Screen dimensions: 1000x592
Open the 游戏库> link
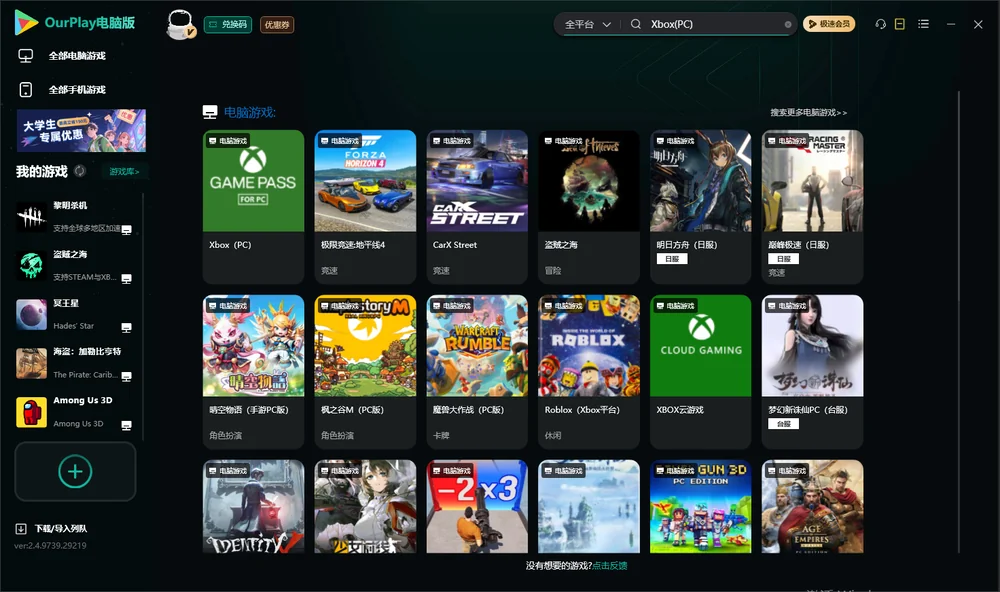[x=124, y=172]
